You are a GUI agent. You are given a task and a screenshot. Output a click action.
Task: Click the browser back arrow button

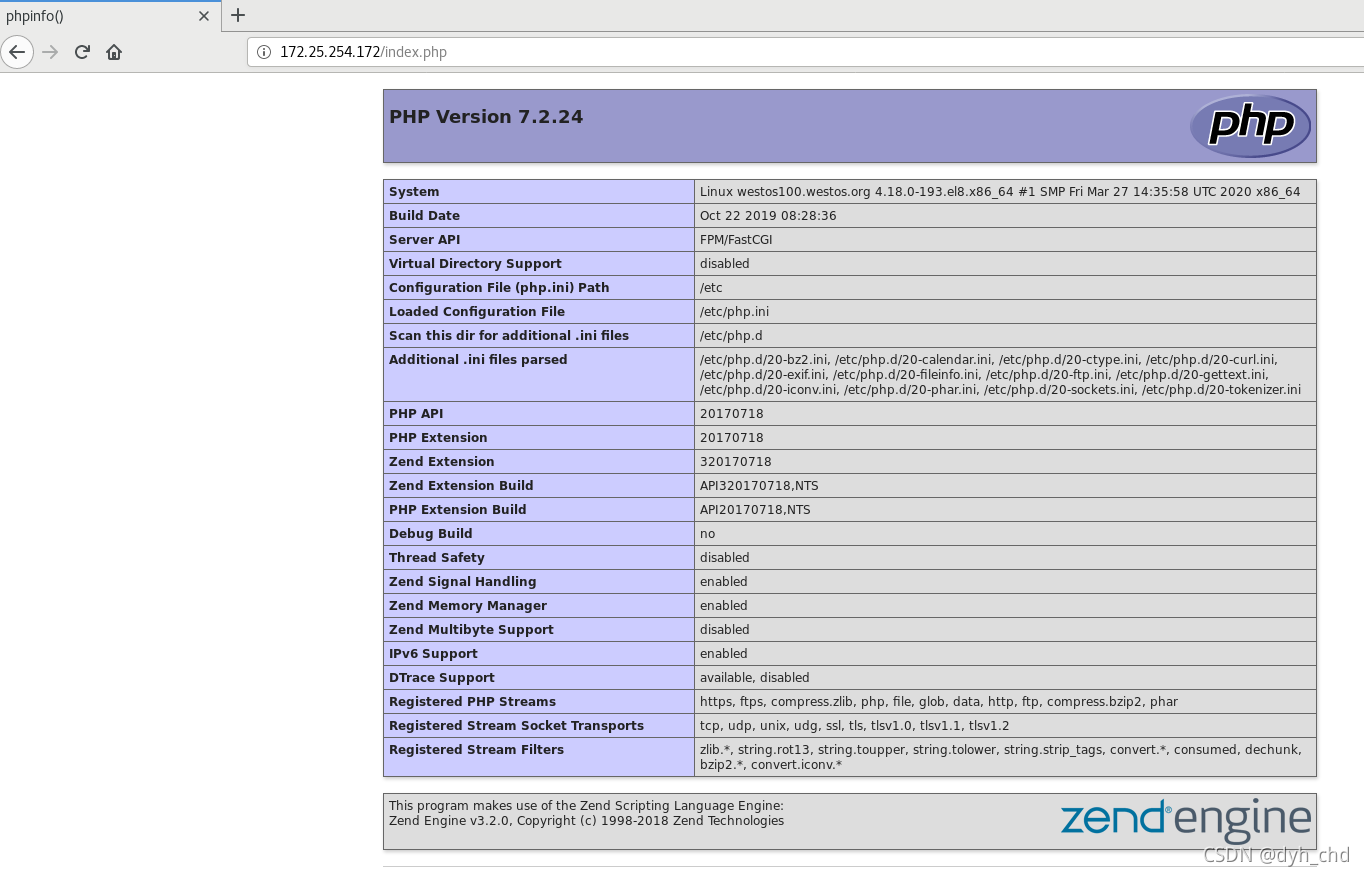(x=17, y=52)
